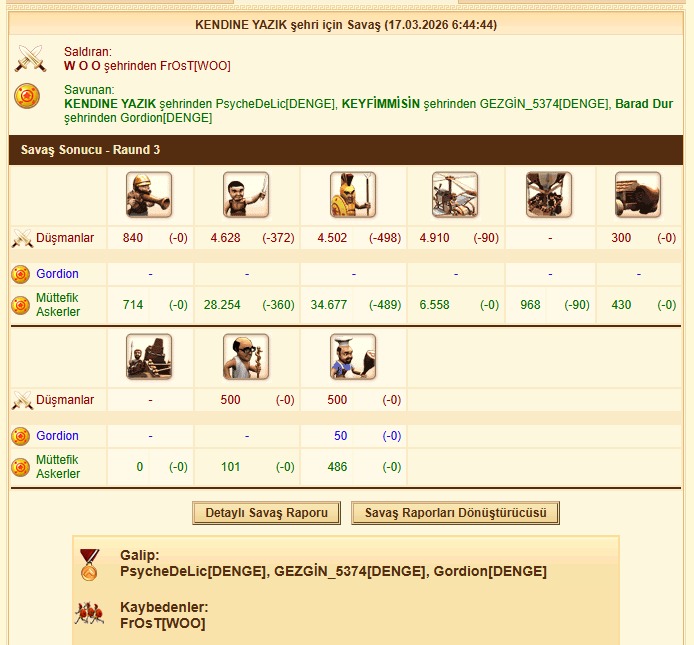
Task: Click the battle title with date 17.03.2026
Action: (x=346, y=25)
